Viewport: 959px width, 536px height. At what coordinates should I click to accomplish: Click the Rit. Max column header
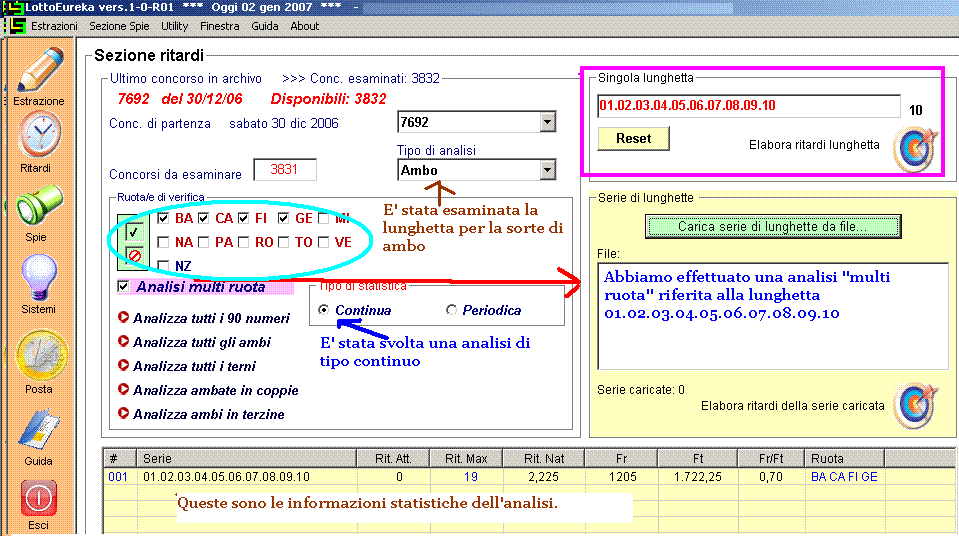(466, 458)
